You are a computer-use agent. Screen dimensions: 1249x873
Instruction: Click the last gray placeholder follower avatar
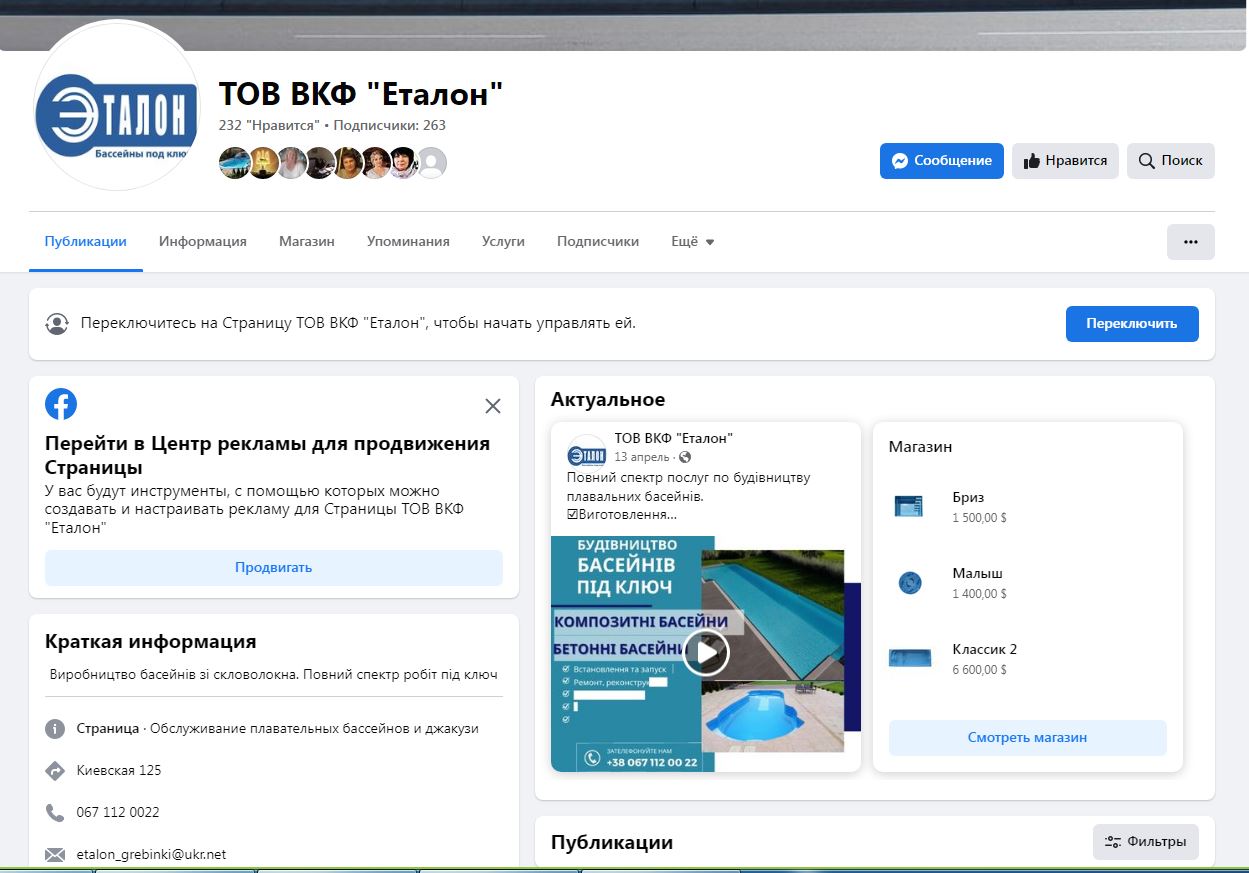coord(431,163)
